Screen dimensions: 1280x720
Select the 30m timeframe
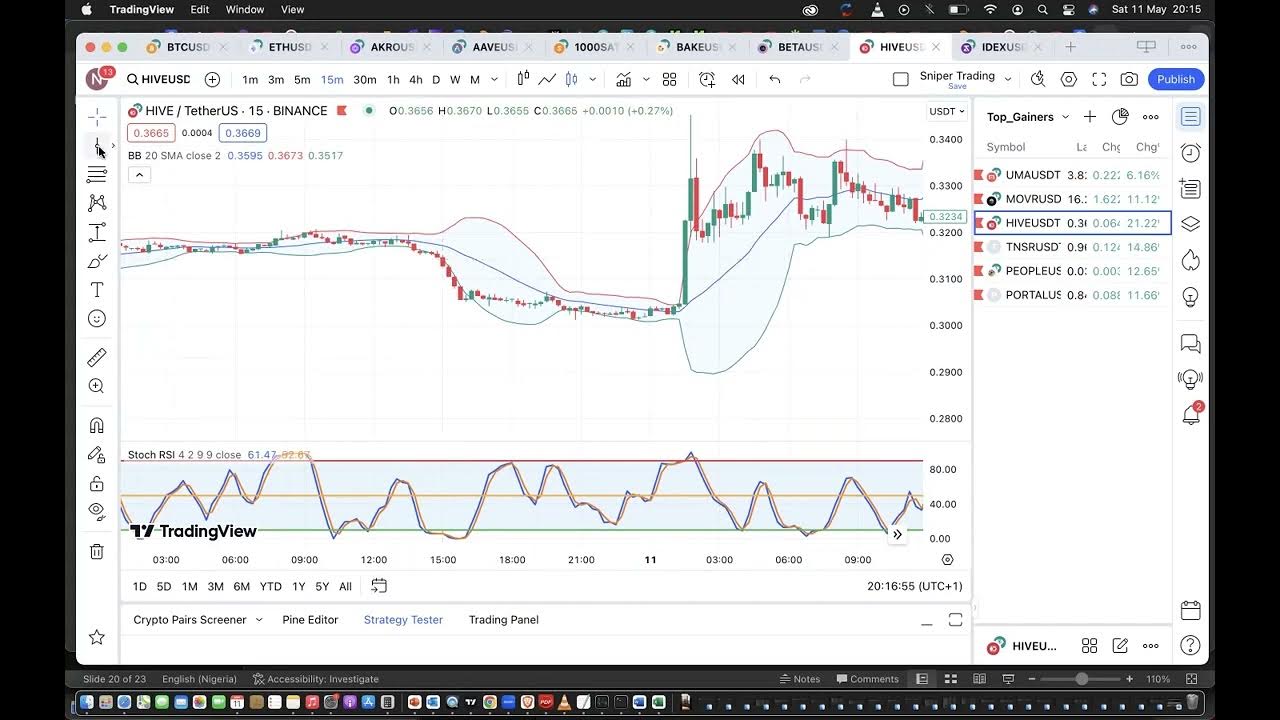[365, 79]
